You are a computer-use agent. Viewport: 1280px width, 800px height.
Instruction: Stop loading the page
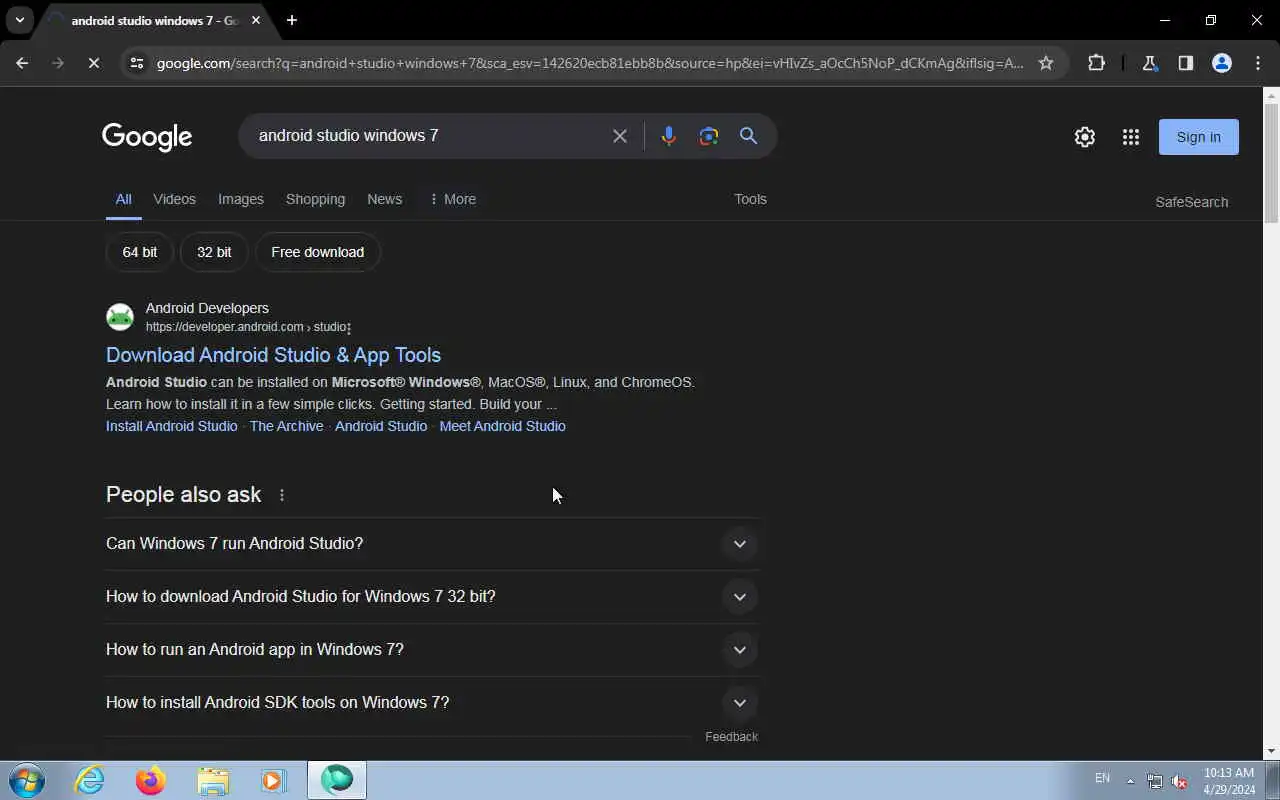[x=93, y=63]
